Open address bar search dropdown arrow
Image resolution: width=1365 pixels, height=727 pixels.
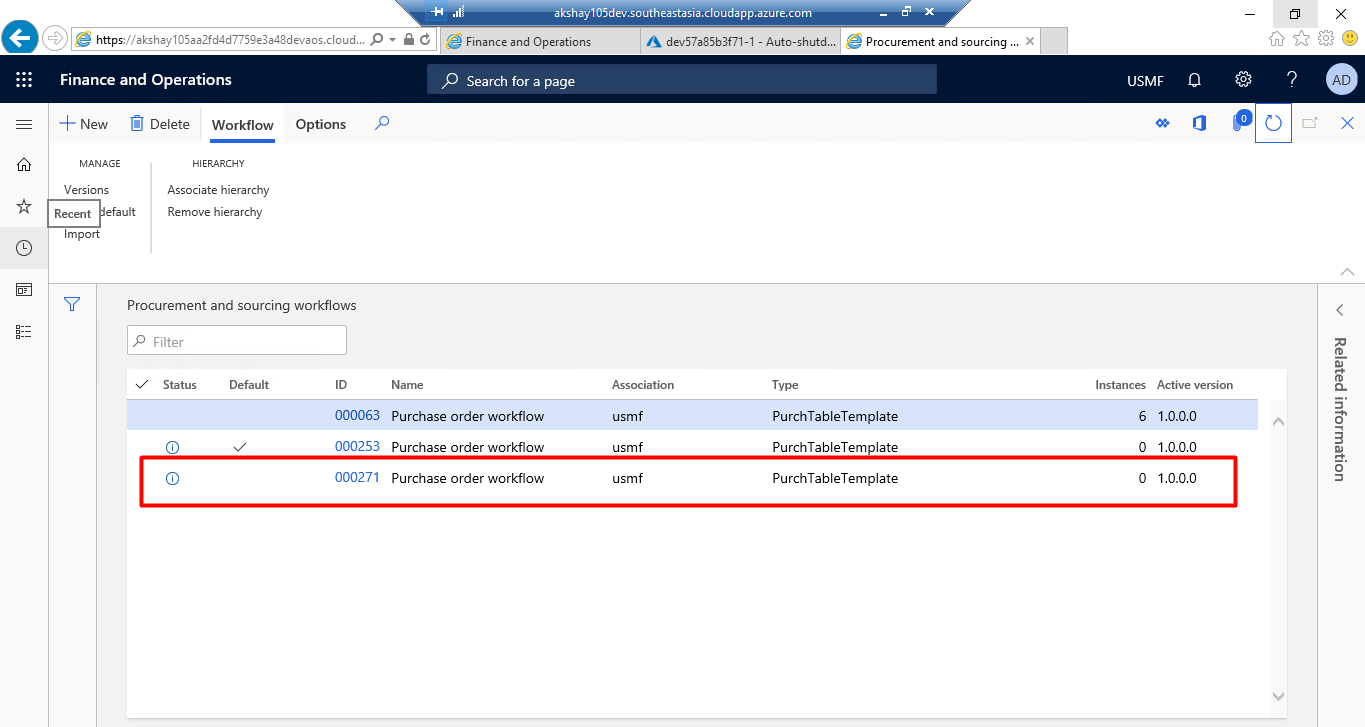click(392, 40)
